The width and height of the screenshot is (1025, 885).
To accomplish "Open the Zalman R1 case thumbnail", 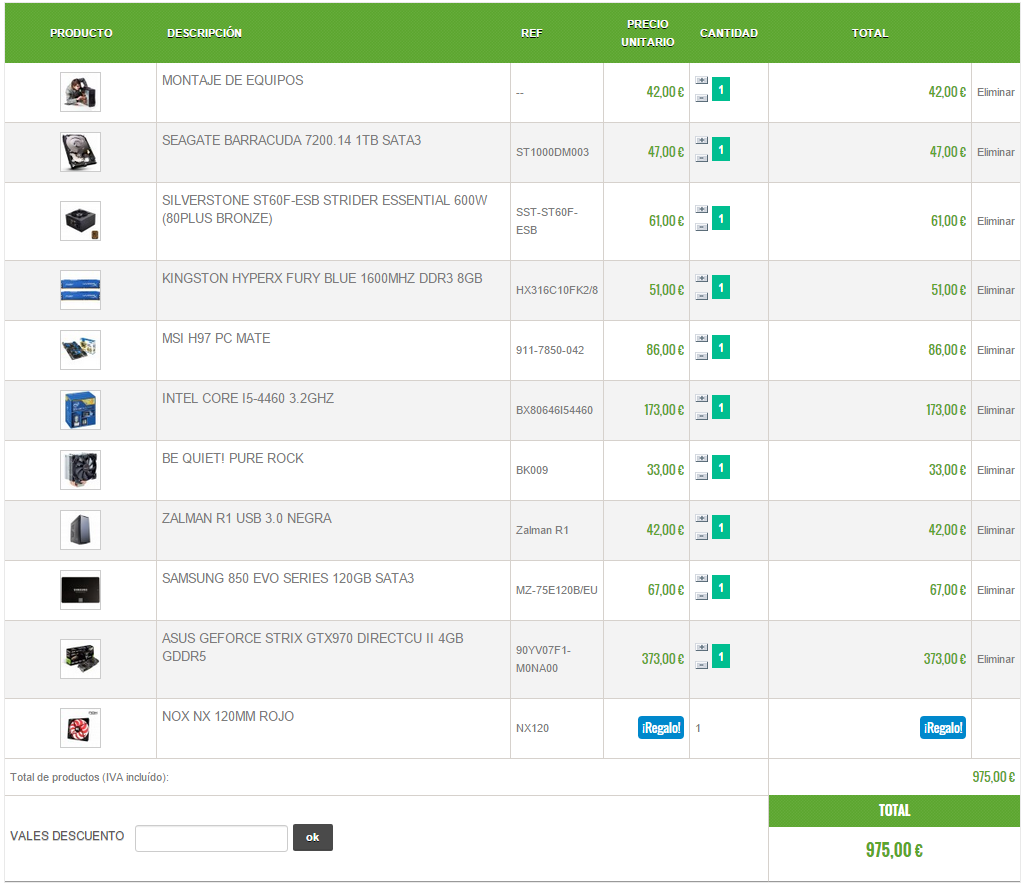I will point(80,530).
